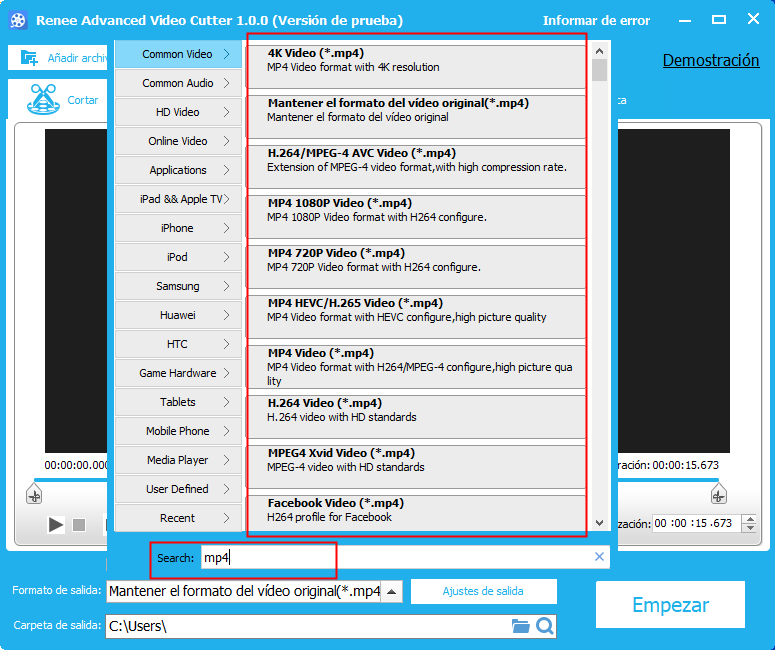
Task: Click the format list scrollbar thumb
Action: pos(600,70)
